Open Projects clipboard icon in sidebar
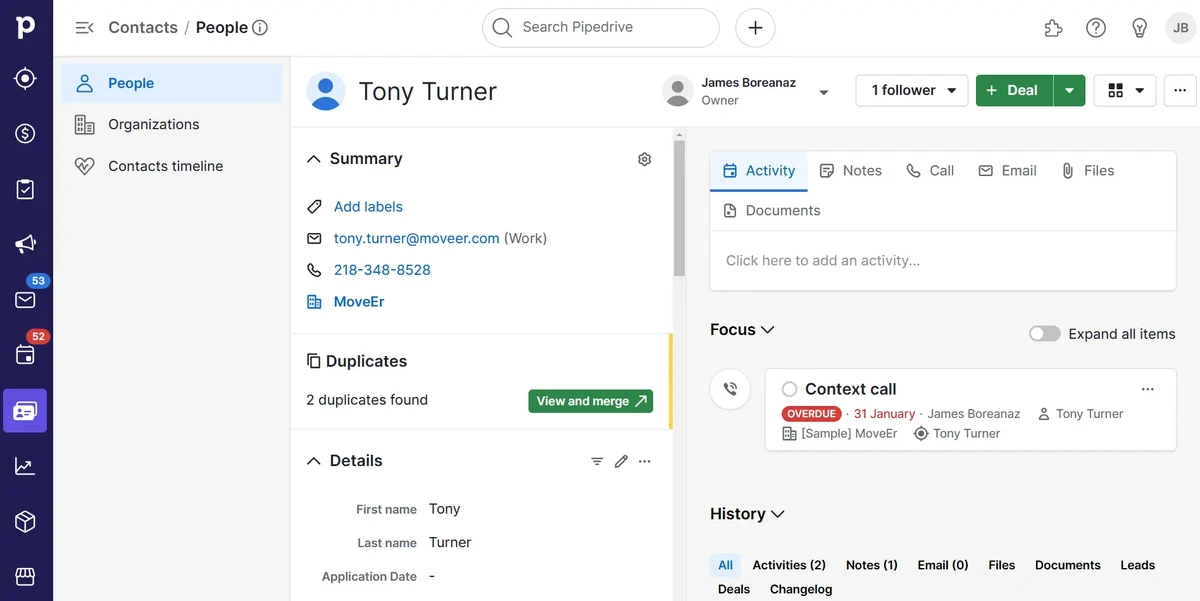 pos(26,189)
